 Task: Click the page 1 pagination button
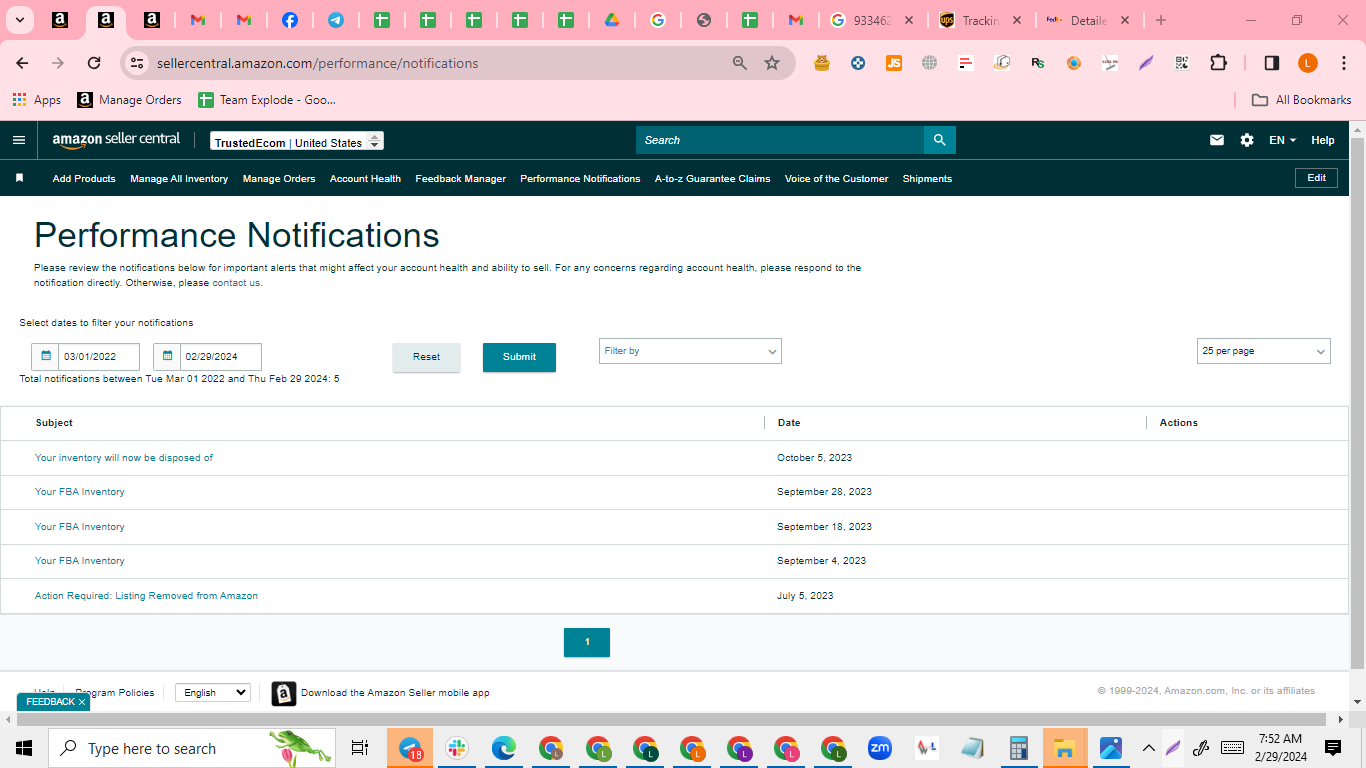pyautogui.click(x=587, y=642)
